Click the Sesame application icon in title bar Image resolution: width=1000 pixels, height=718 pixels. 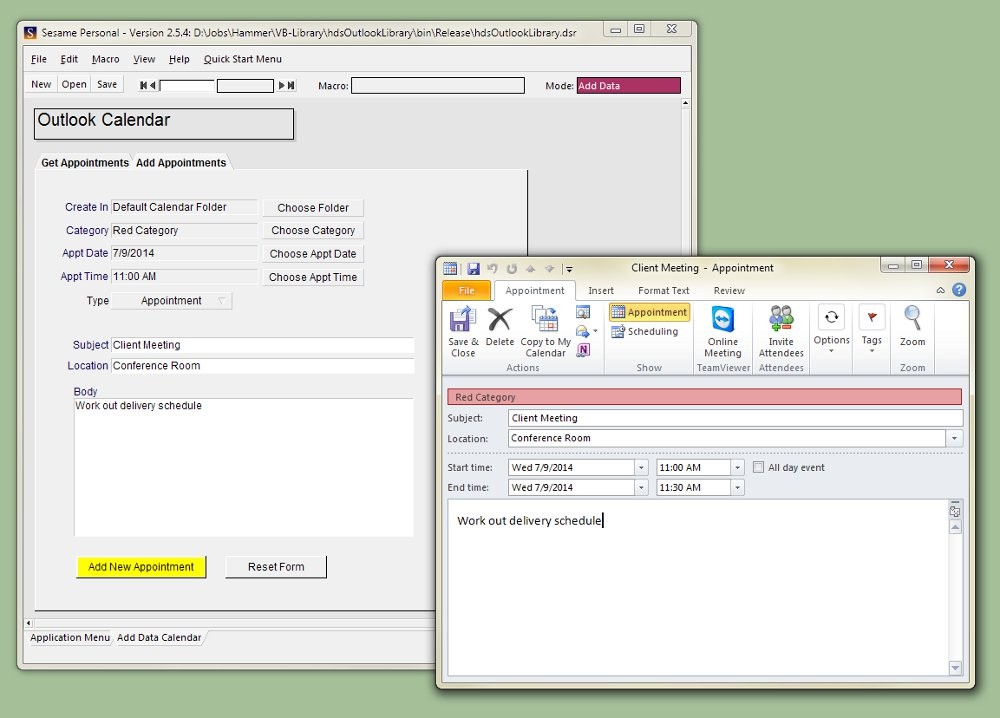(x=30, y=32)
